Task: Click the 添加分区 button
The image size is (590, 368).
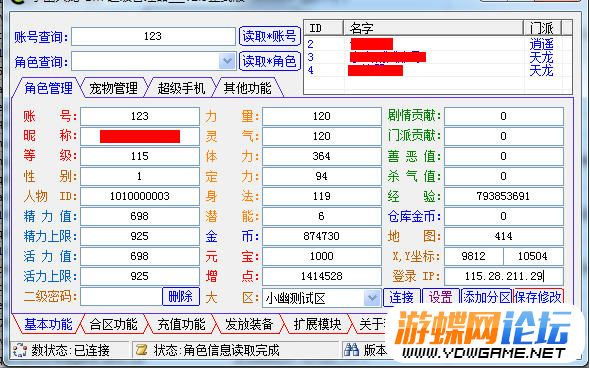Action: pyautogui.click(x=486, y=298)
